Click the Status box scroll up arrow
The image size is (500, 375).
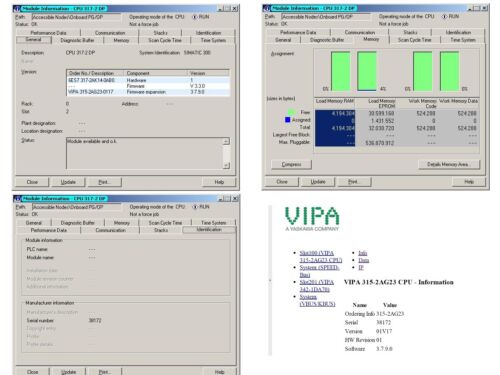coord(226,141)
